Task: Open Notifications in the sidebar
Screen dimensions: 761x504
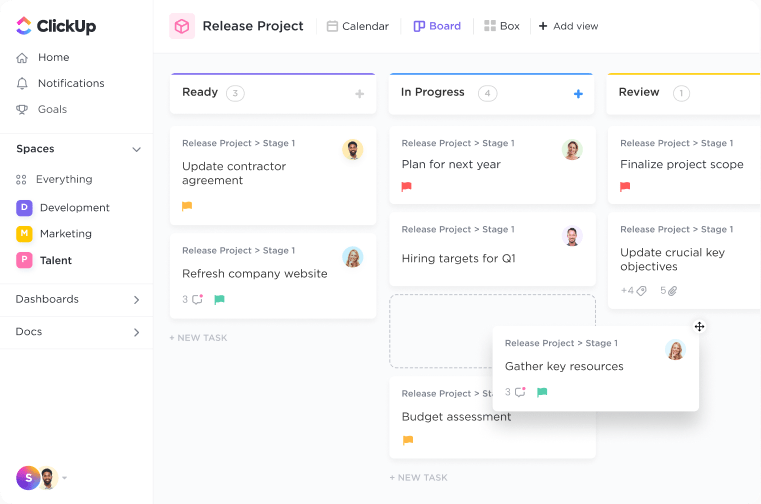Action: (x=71, y=83)
